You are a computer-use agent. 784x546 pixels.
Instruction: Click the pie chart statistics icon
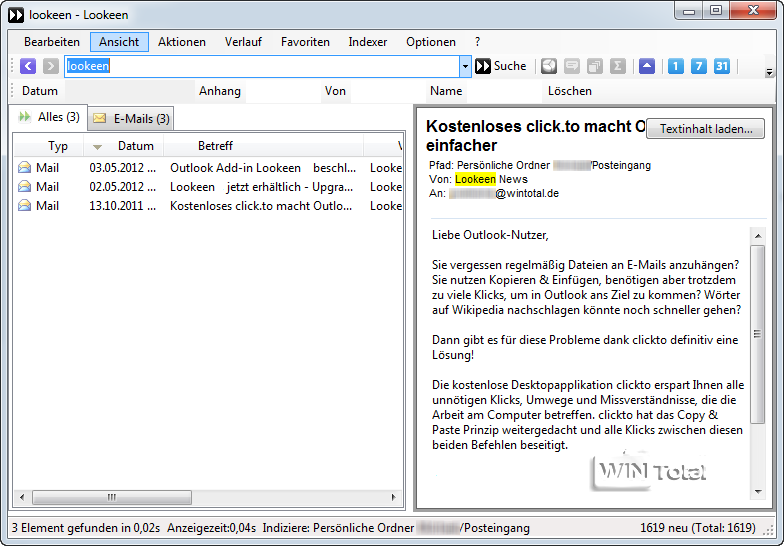548,66
